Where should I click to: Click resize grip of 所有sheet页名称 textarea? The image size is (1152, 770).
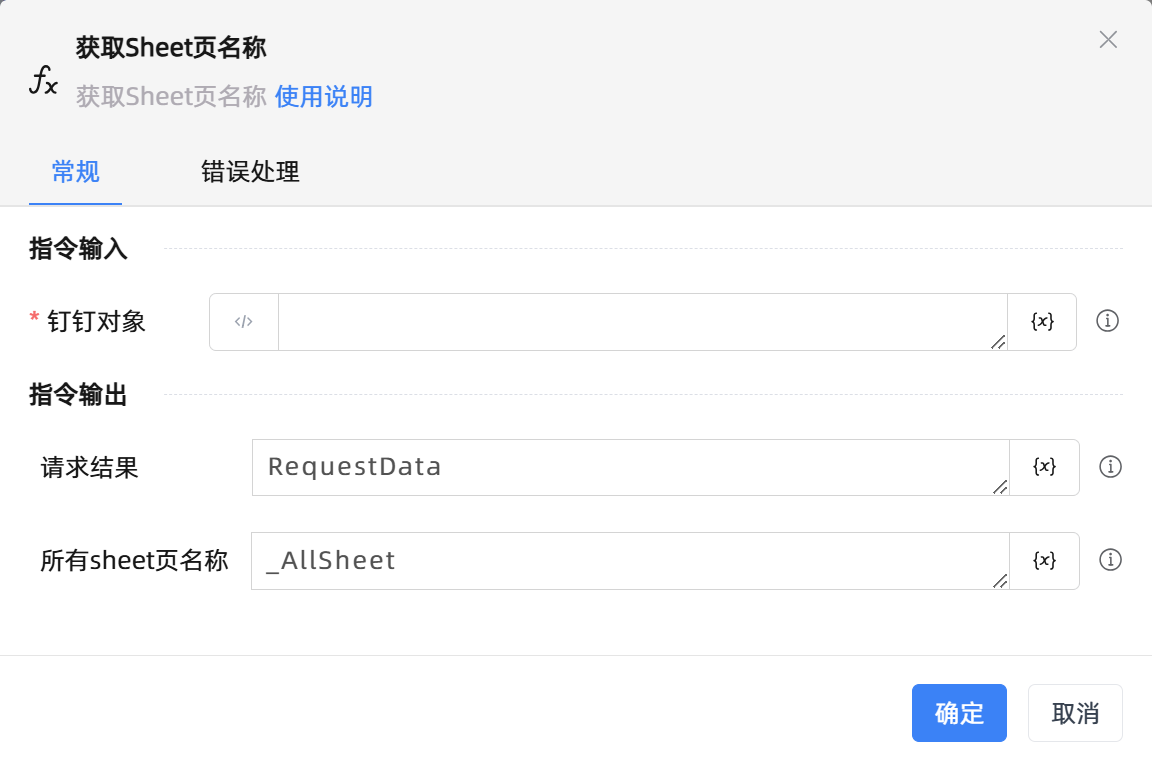pyautogui.click(x=1000, y=580)
